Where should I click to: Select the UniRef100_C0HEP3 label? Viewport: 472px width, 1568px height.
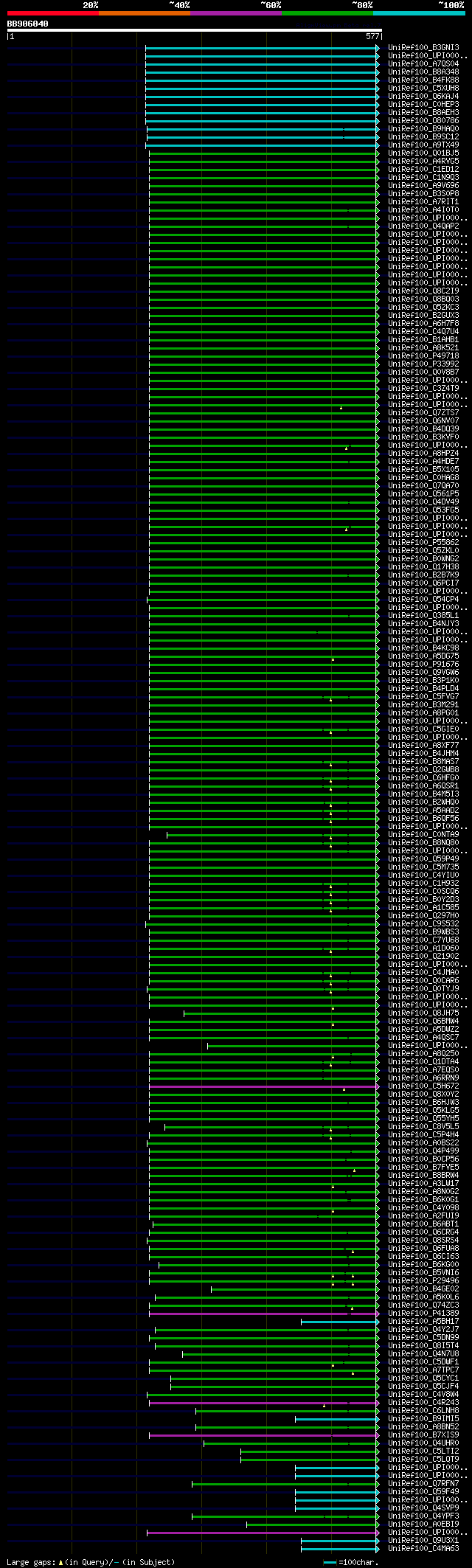(x=423, y=104)
